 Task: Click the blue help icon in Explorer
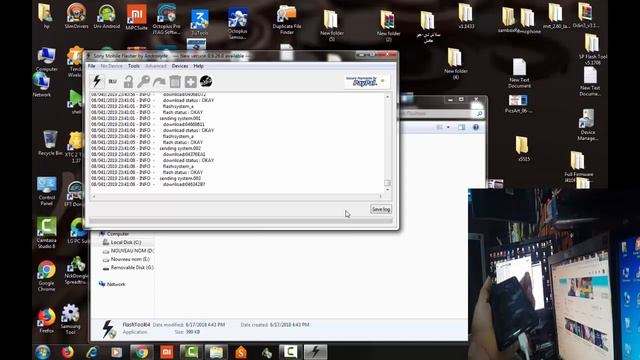coord(476,127)
